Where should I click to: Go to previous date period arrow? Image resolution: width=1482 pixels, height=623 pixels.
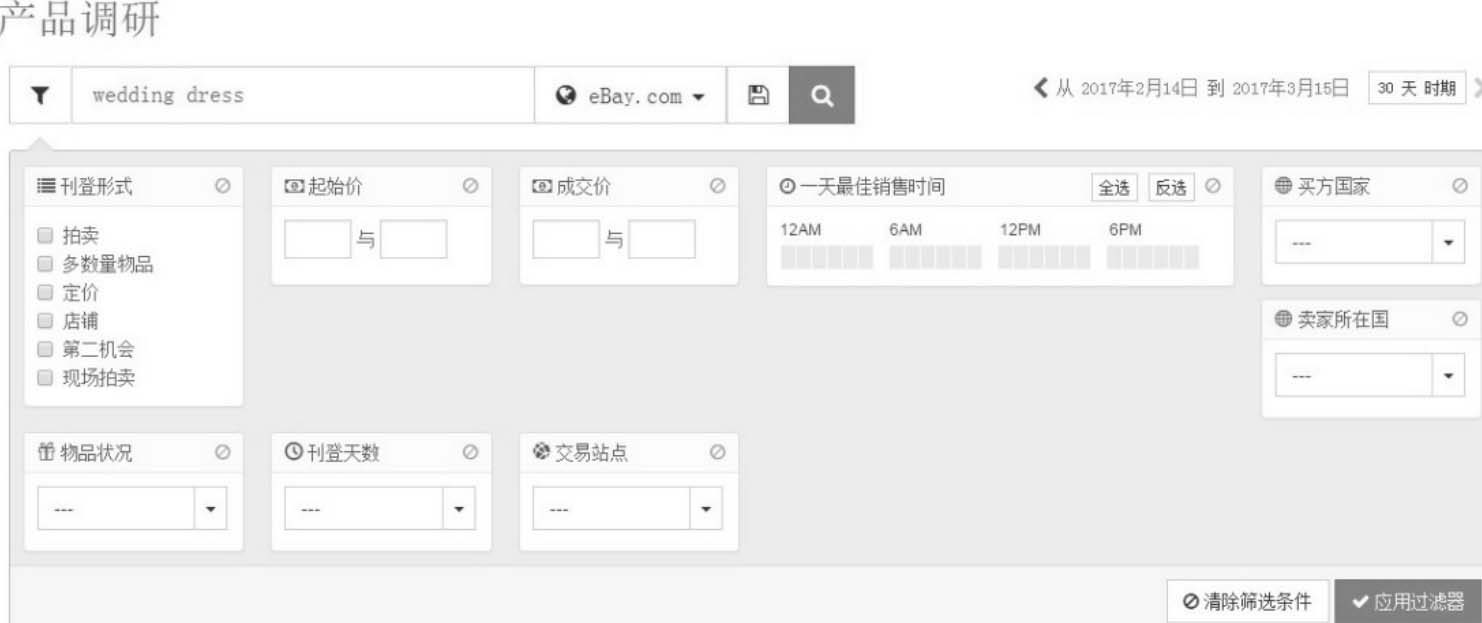tap(1041, 88)
